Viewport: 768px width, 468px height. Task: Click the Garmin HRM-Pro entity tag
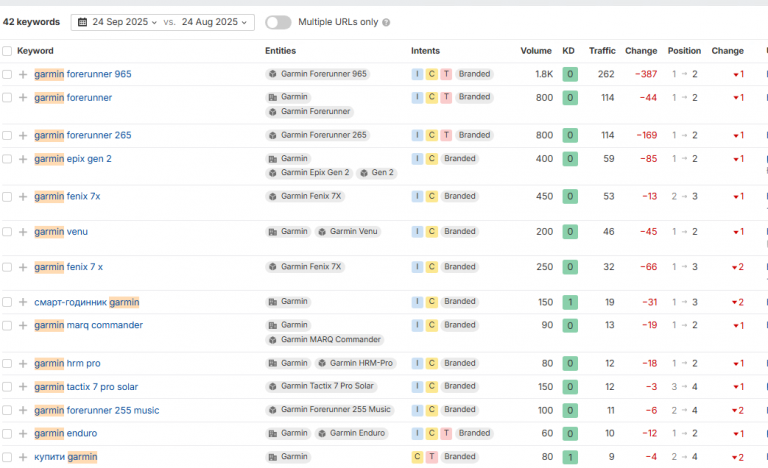coord(355,363)
